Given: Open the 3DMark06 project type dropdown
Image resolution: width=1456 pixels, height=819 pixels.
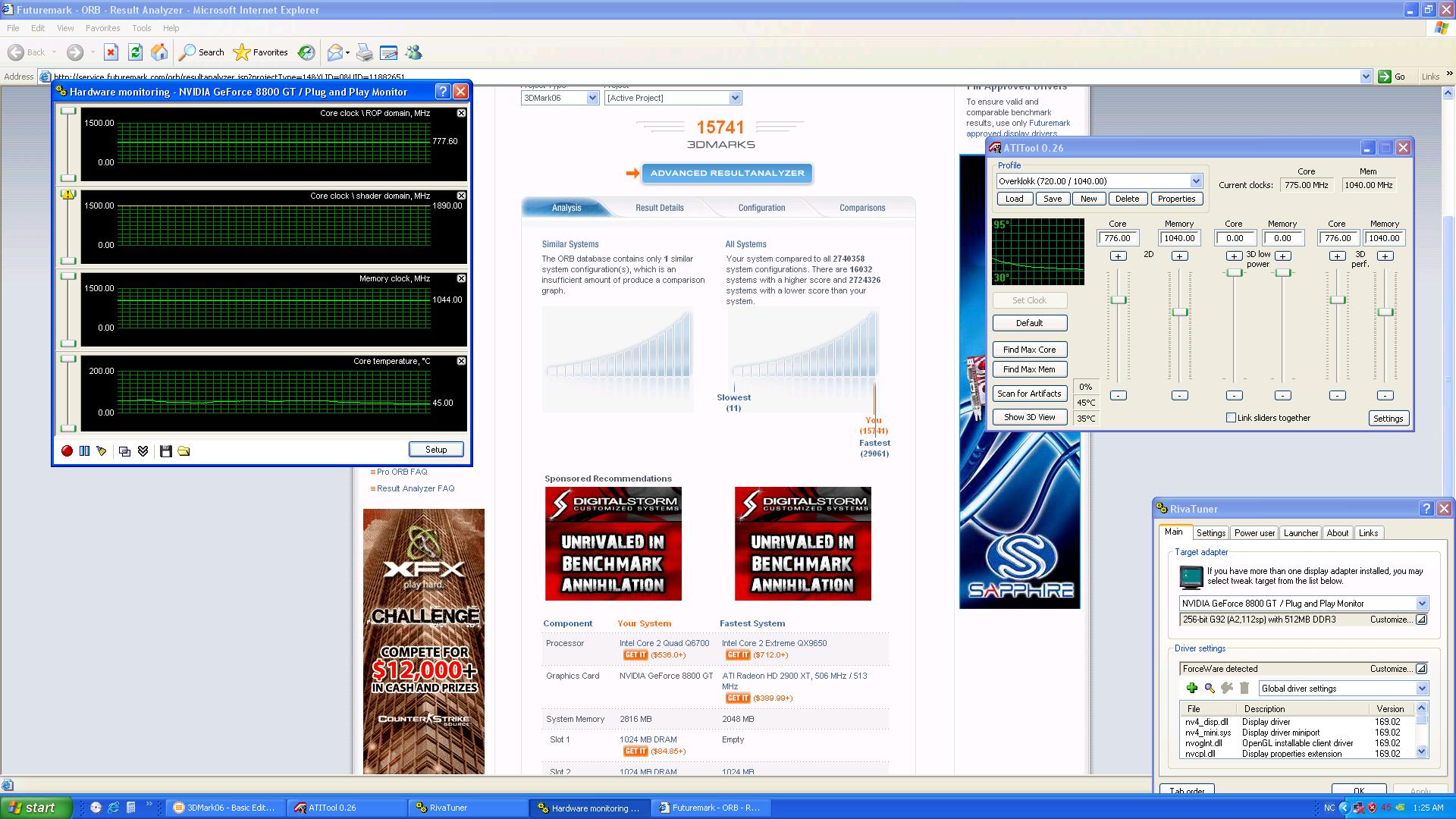Looking at the screenshot, I should coord(592,98).
